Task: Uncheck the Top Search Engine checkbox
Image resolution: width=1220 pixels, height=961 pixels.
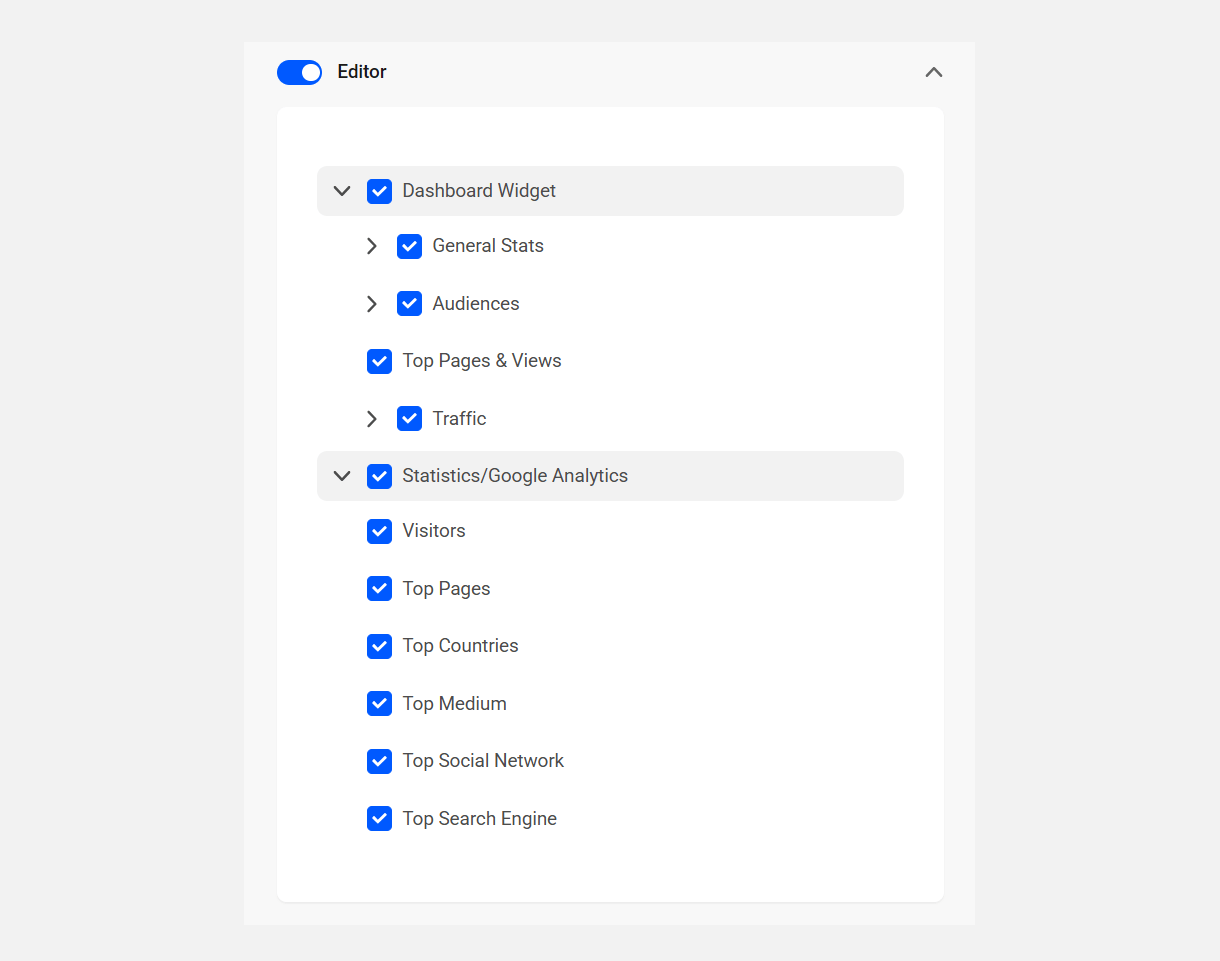Action: coord(379,818)
